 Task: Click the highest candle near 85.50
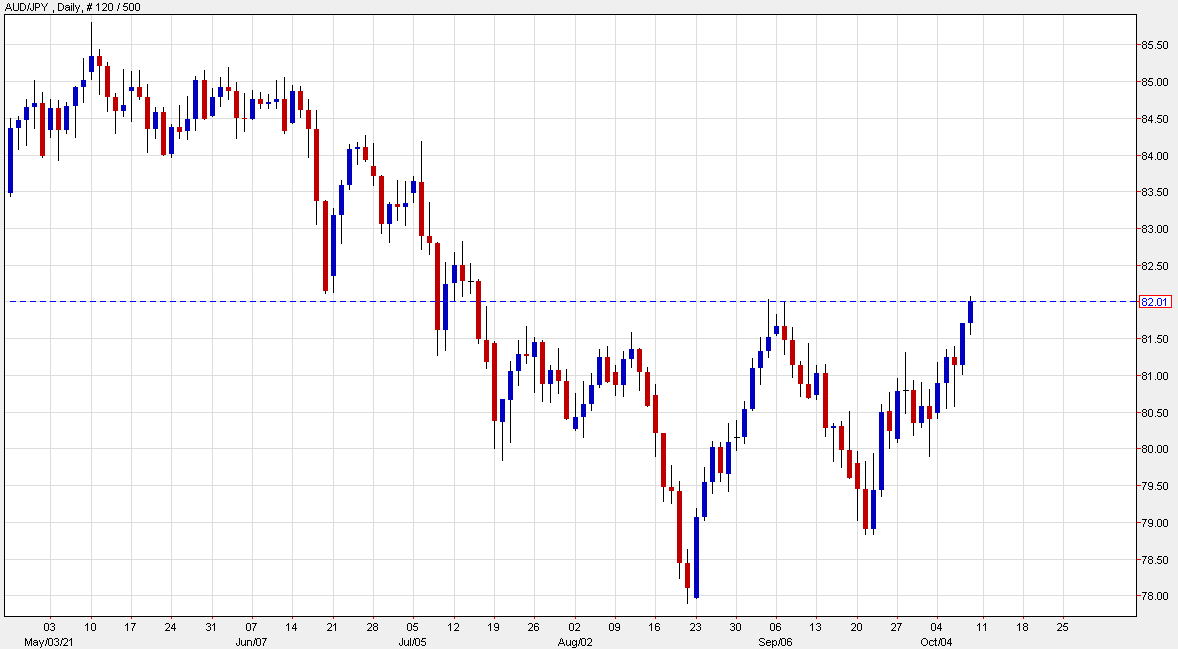[x=91, y=64]
